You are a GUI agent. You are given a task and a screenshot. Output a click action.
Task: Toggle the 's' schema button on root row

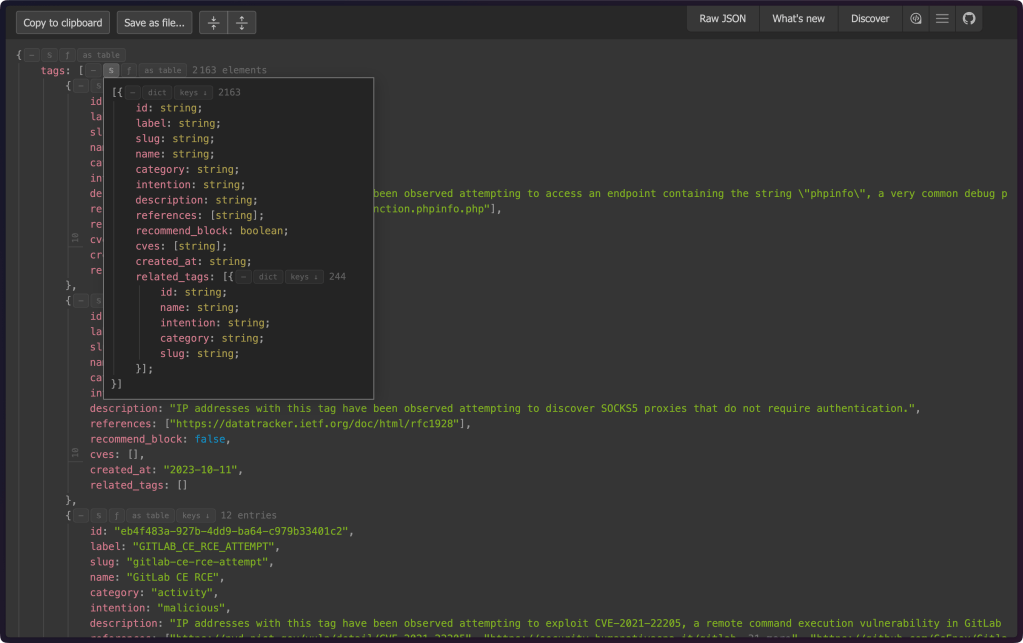point(49,55)
